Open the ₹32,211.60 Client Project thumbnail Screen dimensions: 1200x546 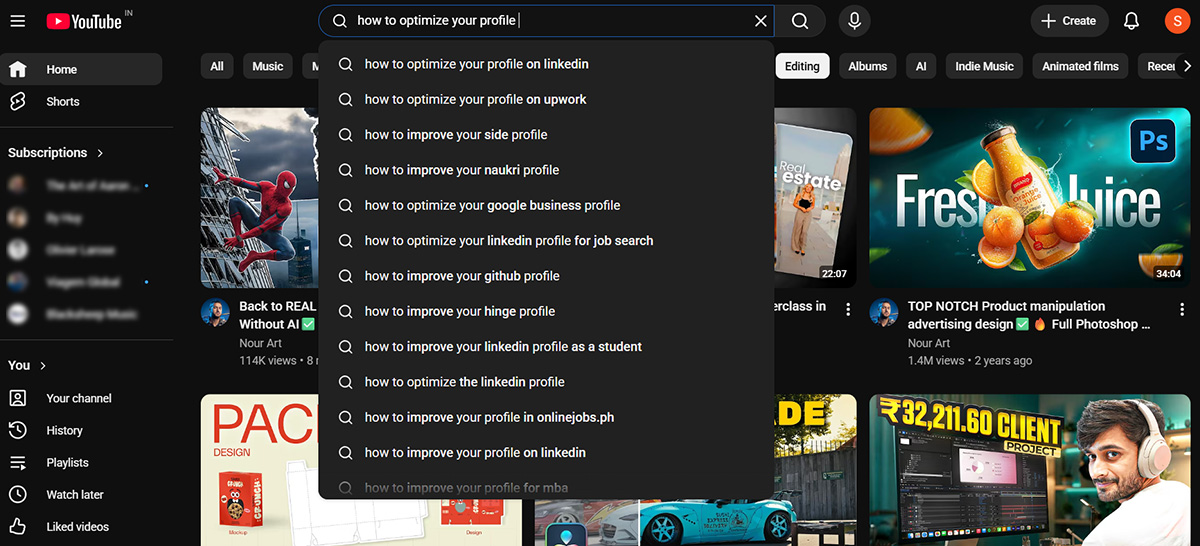click(1029, 469)
